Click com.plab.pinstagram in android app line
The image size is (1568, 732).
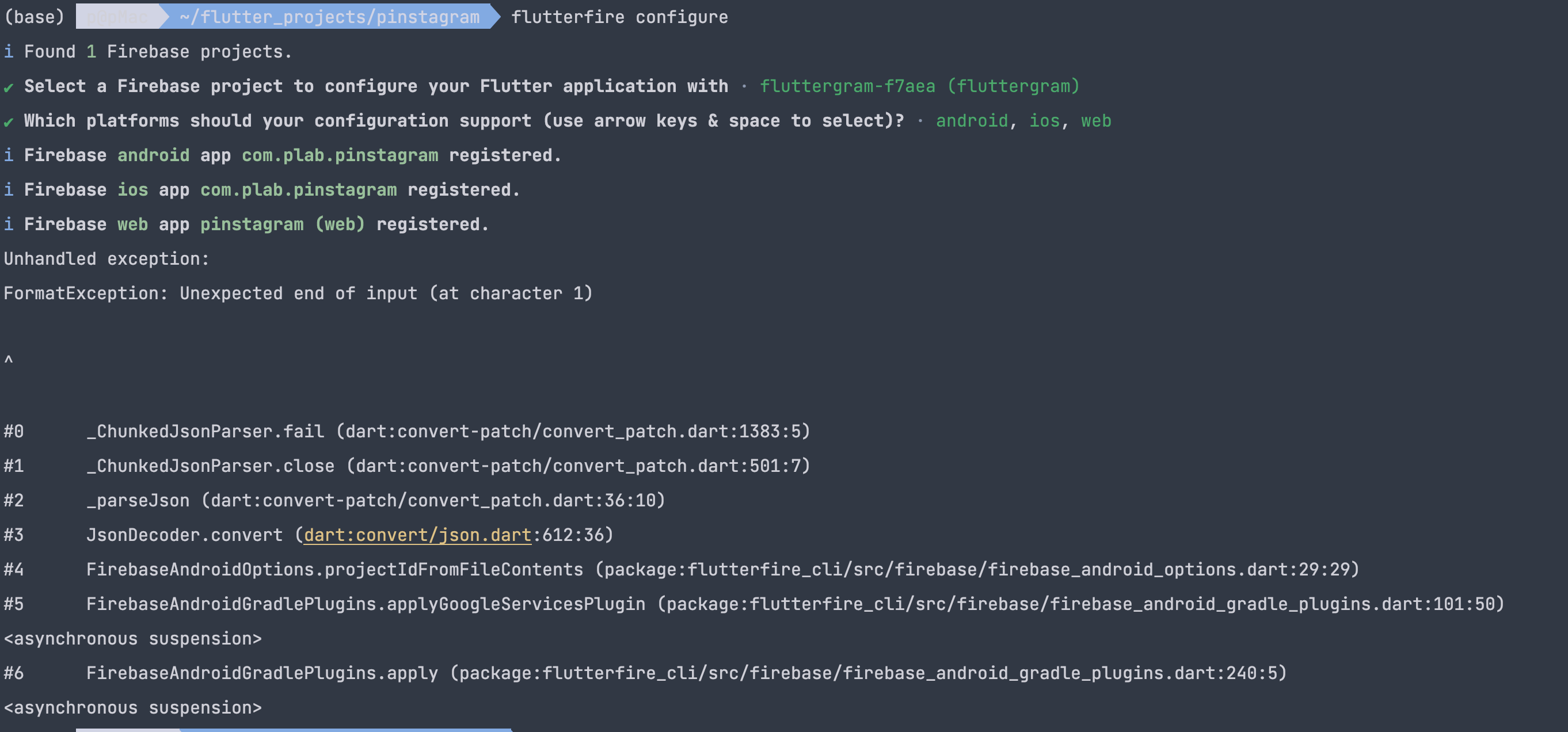[340, 155]
